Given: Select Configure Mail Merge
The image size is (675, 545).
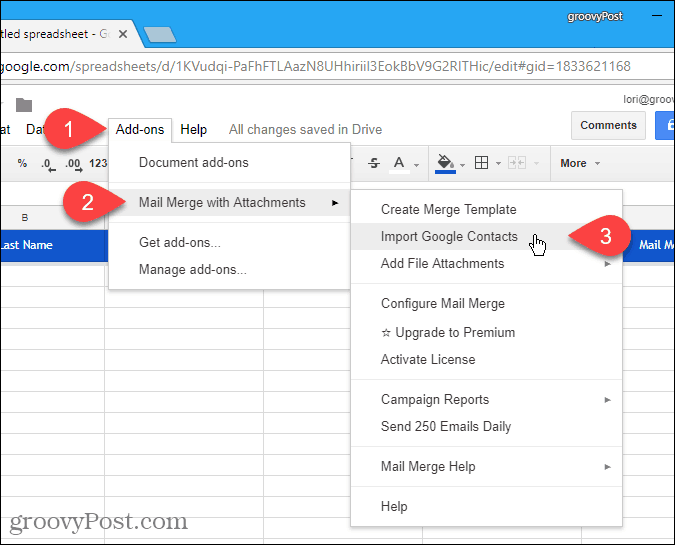Looking at the screenshot, I should click(486, 303).
